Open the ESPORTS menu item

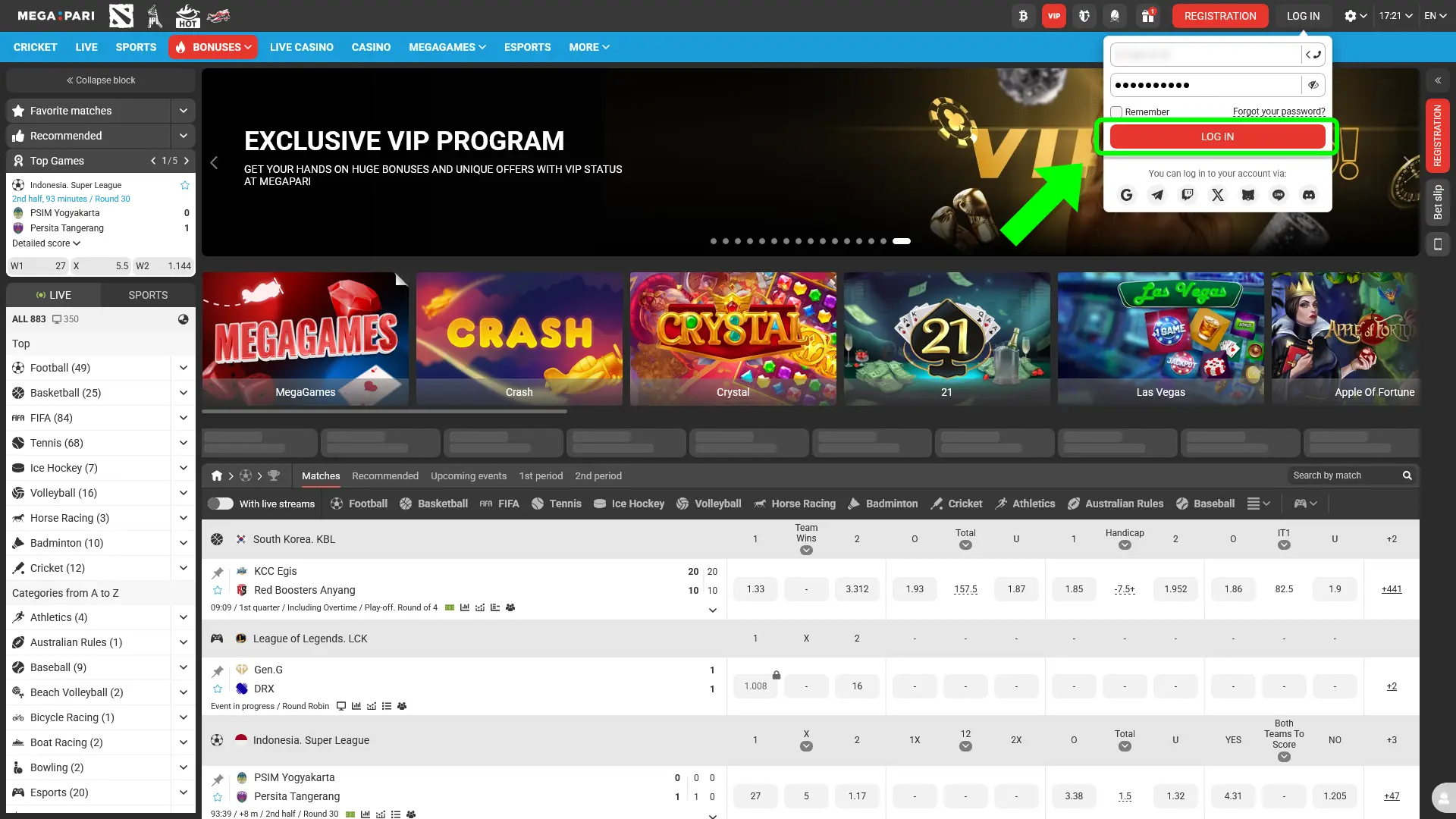(528, 47)
